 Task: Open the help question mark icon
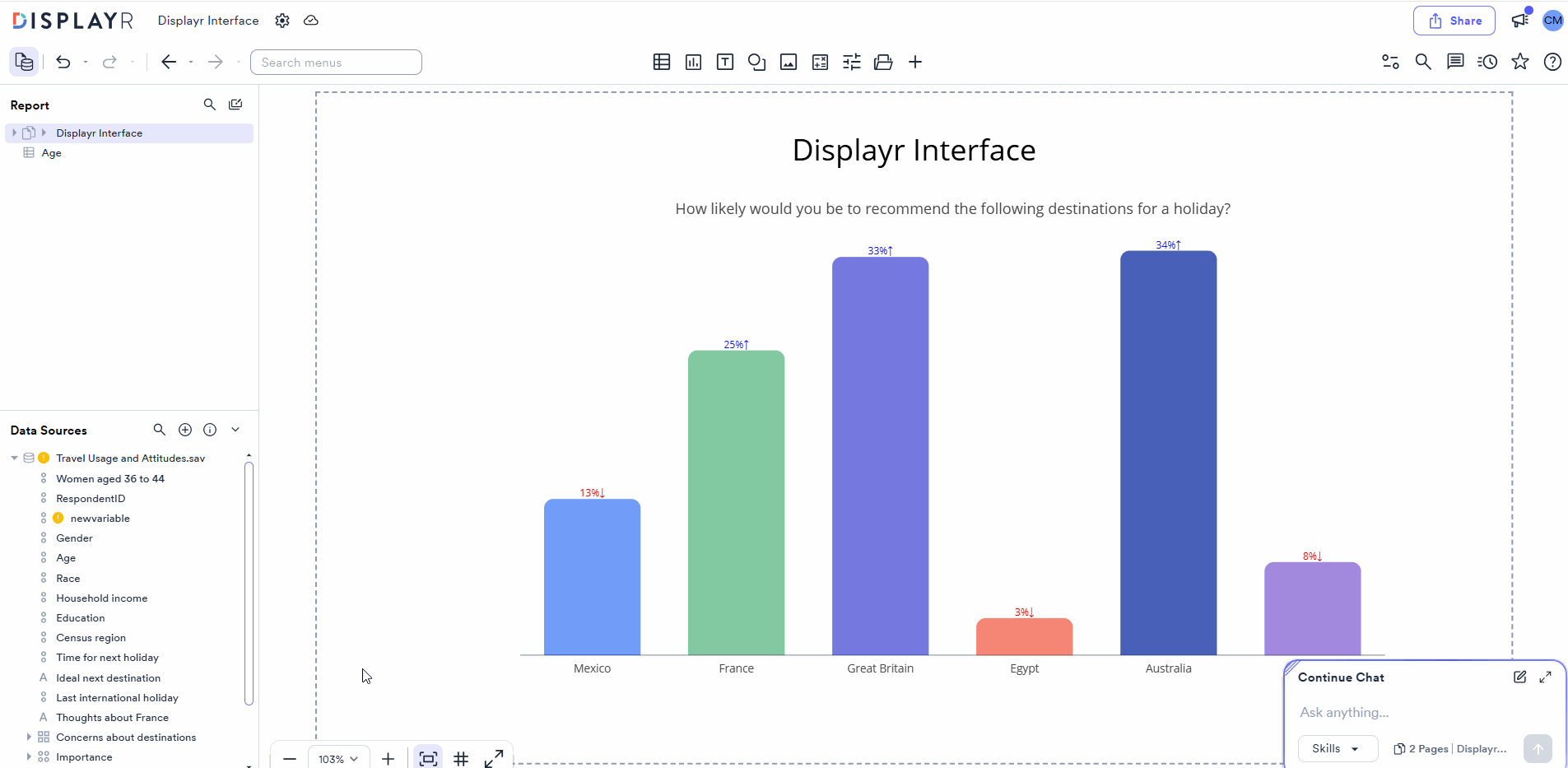[x=1552, y=62]
